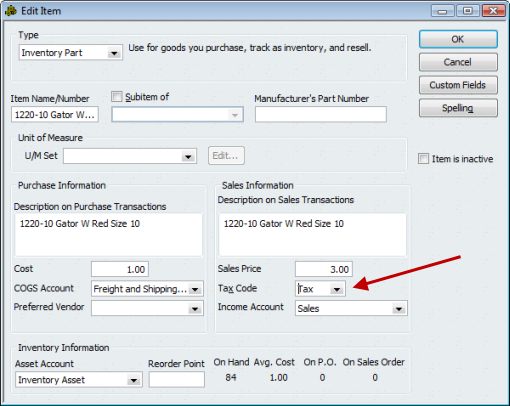Screen dimensions: 510x406
Task: Check the Subitem of checkbox
Action: coord(117,97)
